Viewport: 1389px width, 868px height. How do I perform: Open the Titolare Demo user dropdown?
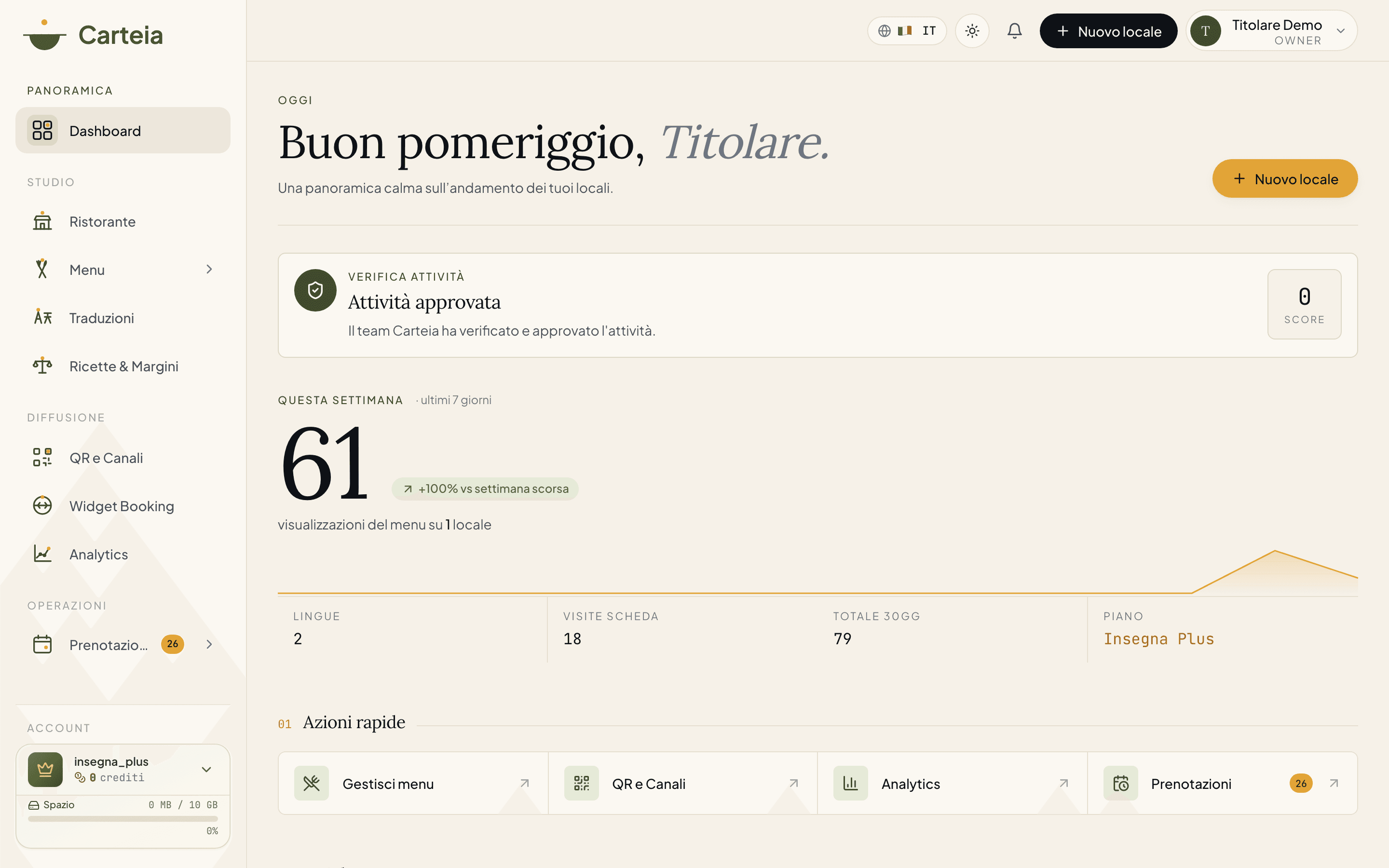click(1272, 31)
